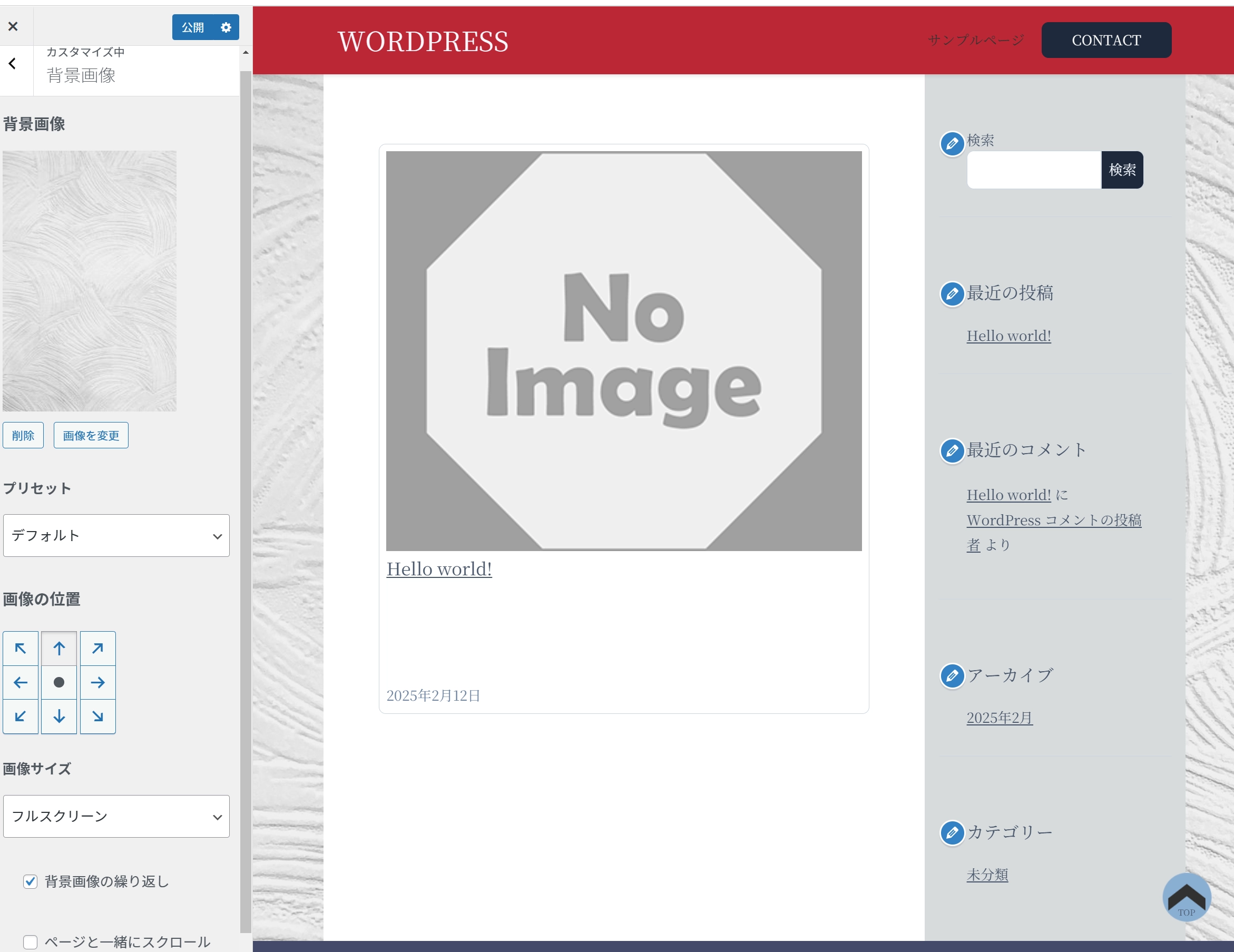This screenshot has height=952, width=1234.
Task: Click the CONTACT header button
Action: pos(1106,40)
